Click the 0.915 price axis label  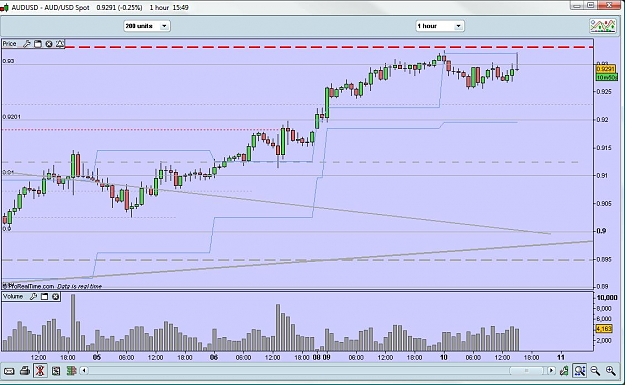tap(603, 148)
